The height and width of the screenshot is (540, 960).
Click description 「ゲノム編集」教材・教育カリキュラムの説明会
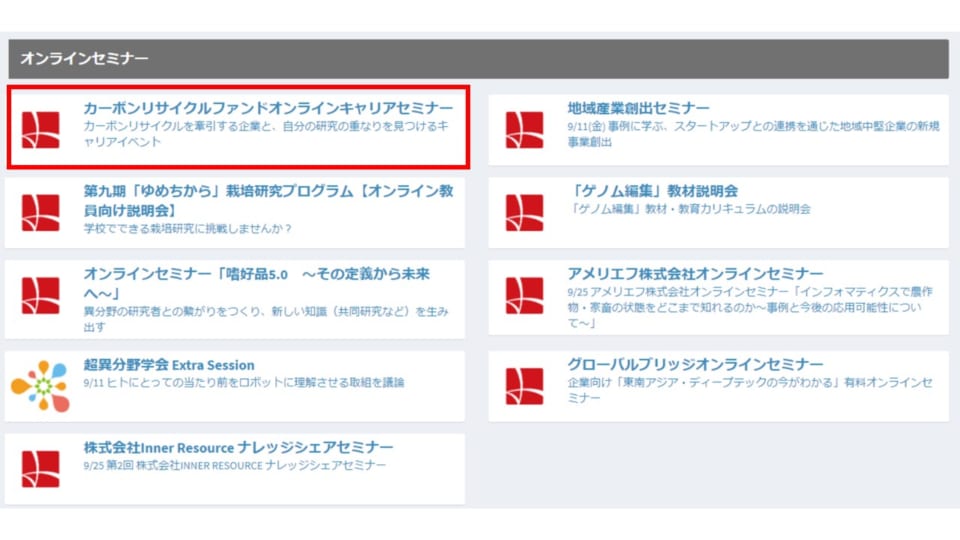(689, 209)
